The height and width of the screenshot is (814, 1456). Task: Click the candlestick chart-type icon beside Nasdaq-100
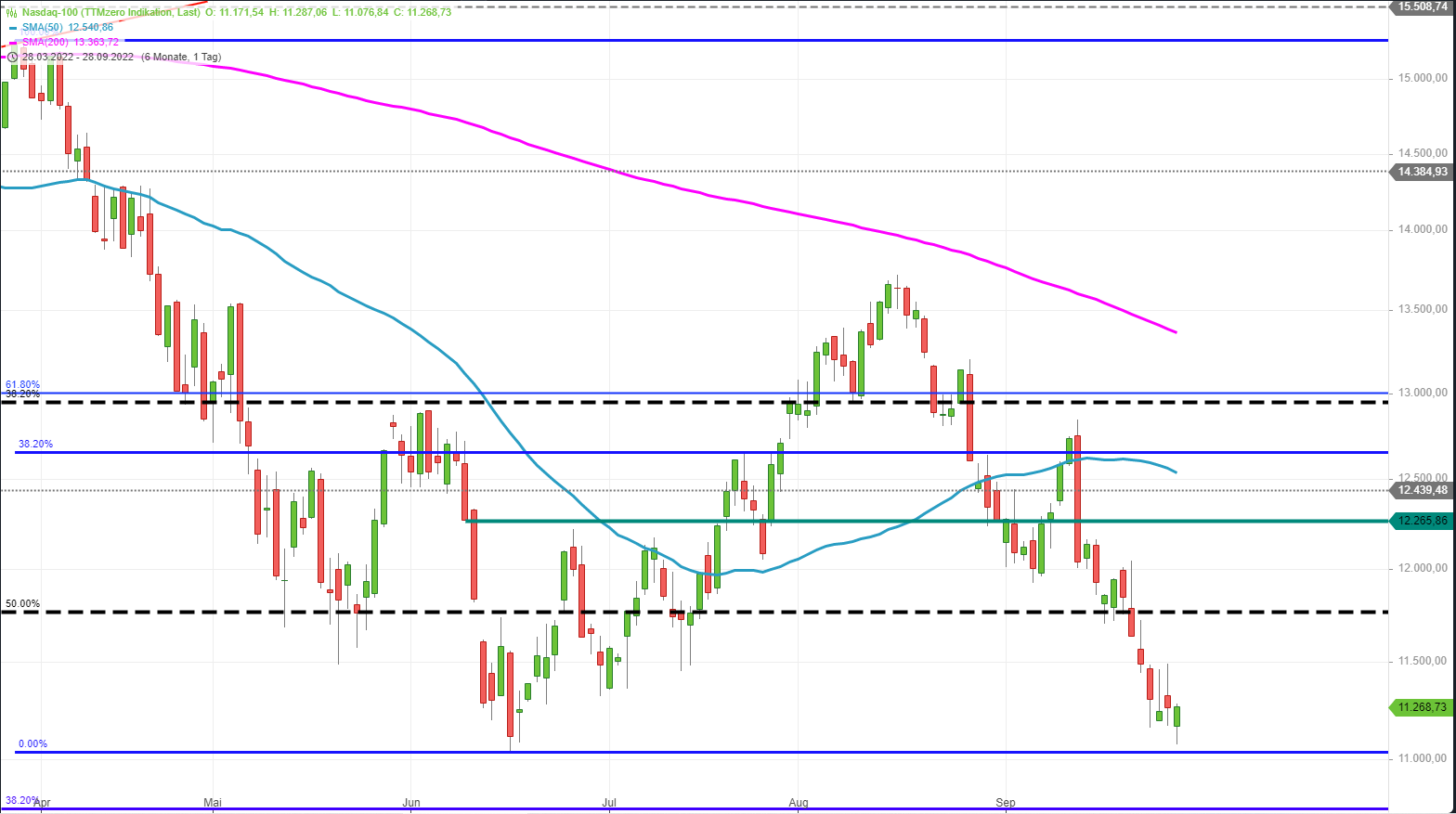[12, 12]
